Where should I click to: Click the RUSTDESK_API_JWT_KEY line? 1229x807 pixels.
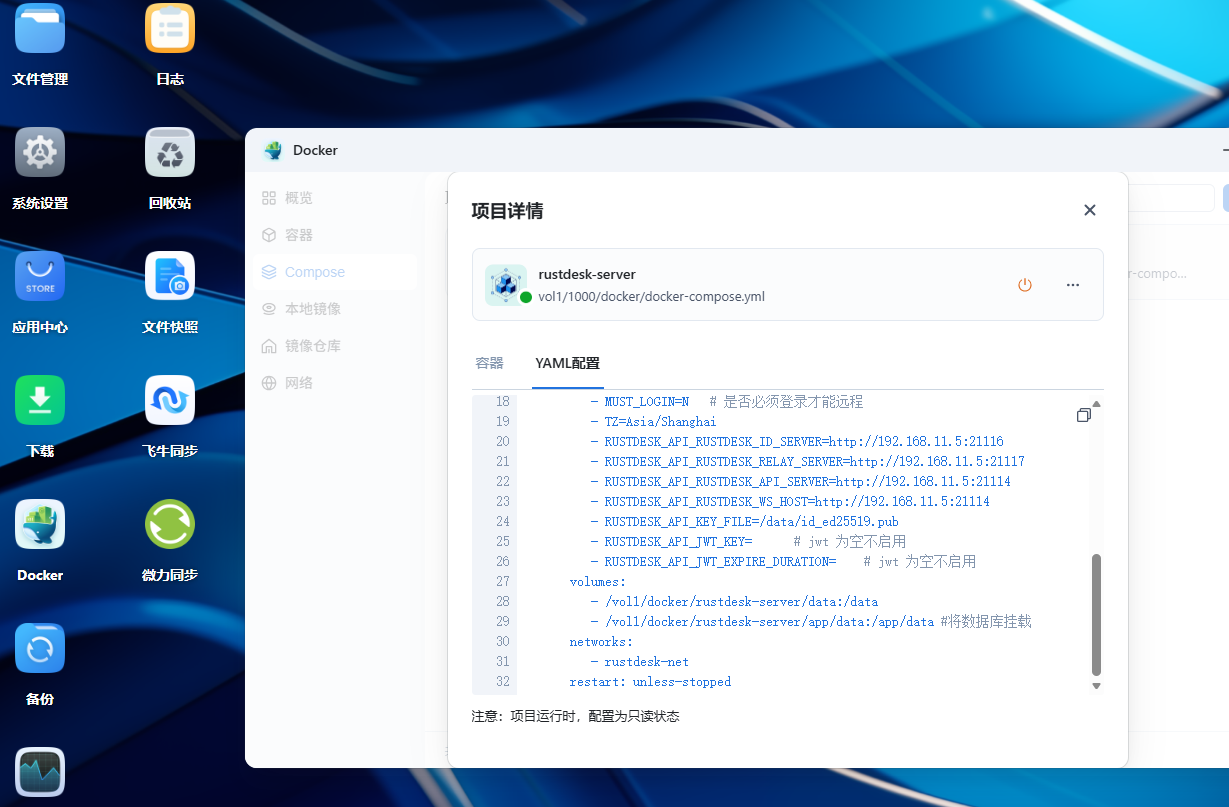coord(748,541)
